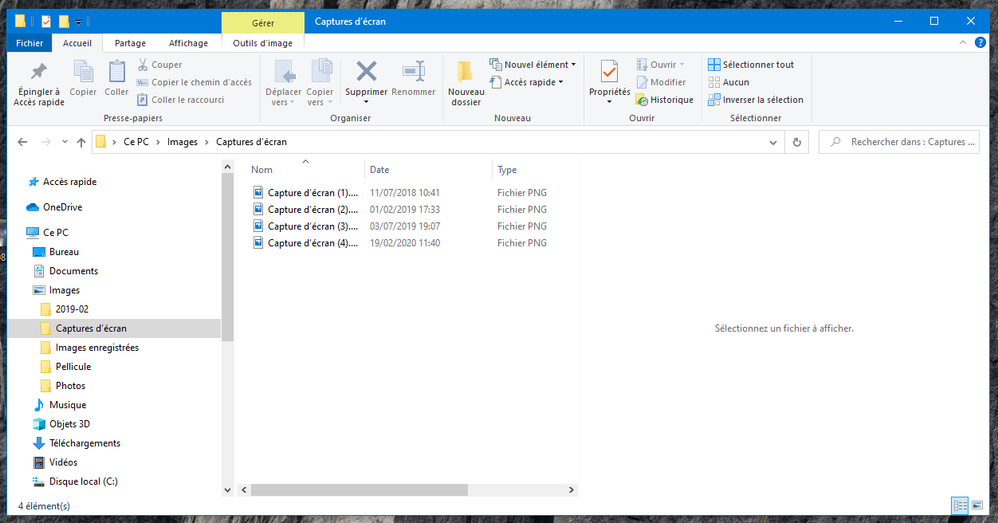Switch to details view in status bar
This screenshot has width=998, height=523.
(959, 506)
